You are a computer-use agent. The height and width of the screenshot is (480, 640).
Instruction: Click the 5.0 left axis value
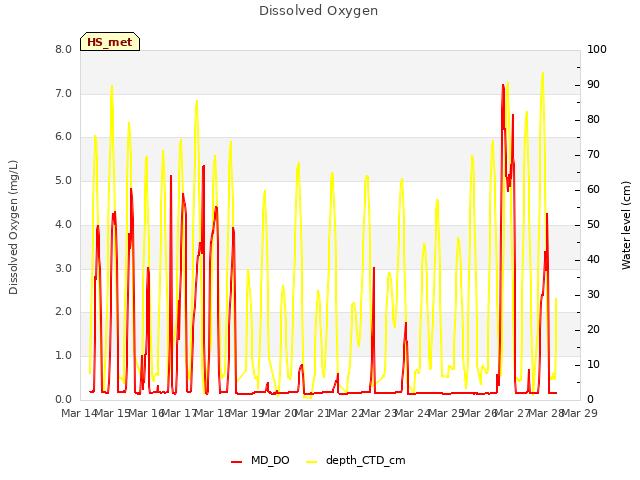63,180
